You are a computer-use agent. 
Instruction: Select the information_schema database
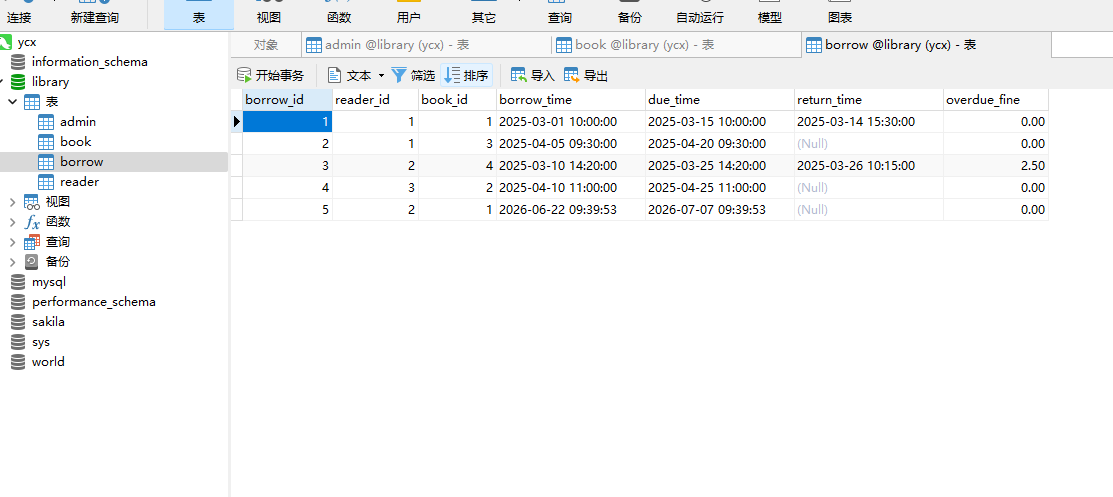pos(89,62)
